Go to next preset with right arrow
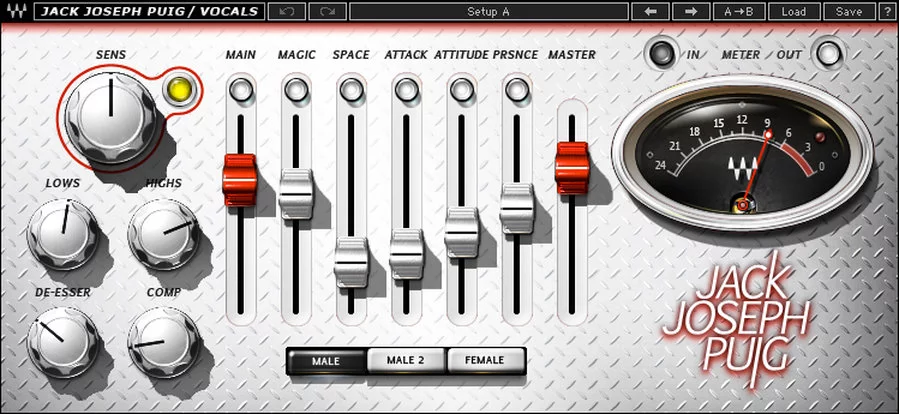Screen dimensions: 899x414 click(x=690, y=12)
